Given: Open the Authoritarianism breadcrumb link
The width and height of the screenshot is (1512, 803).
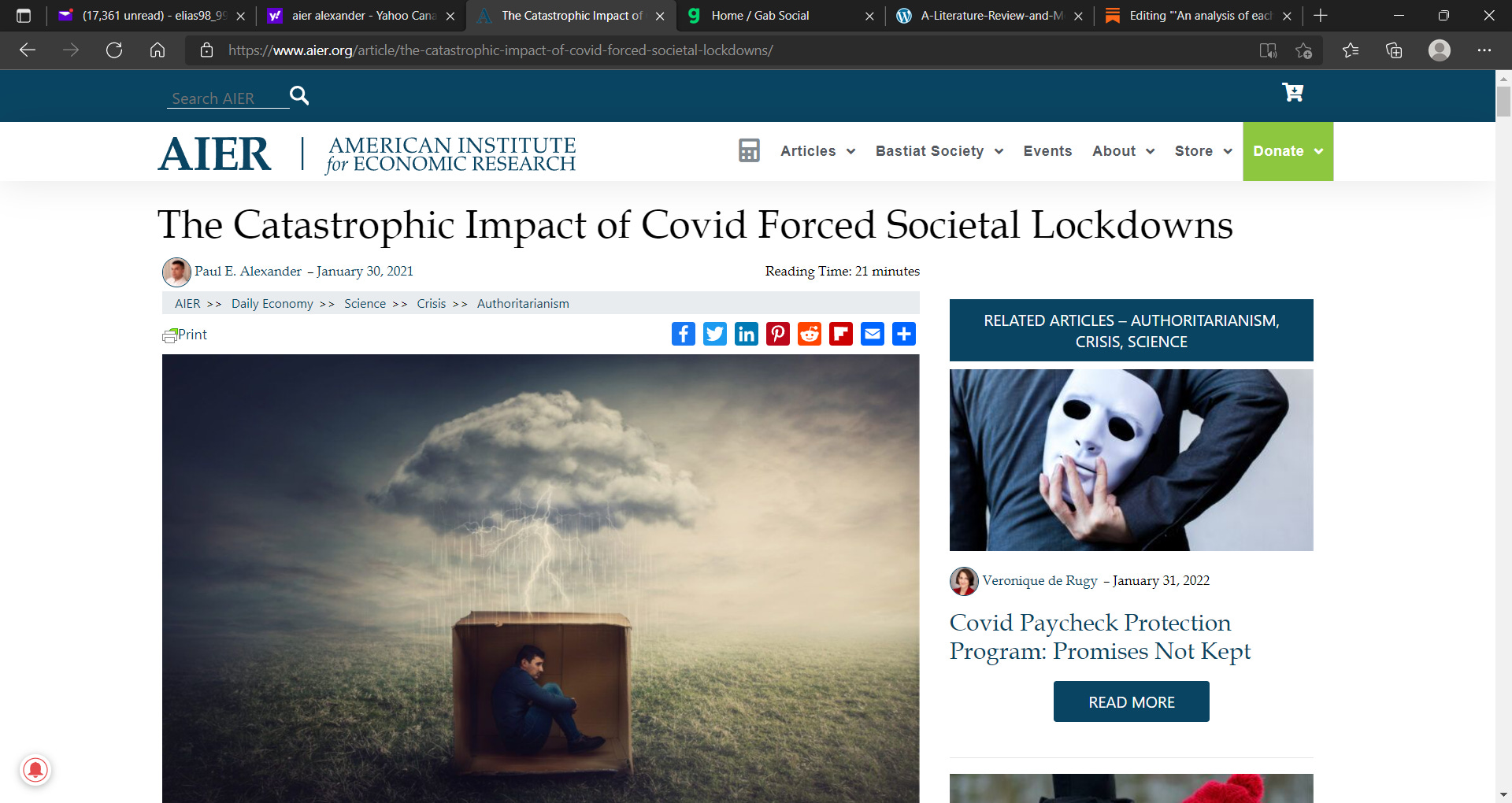Looking at the screenshot, I should (x=523, y=304).
